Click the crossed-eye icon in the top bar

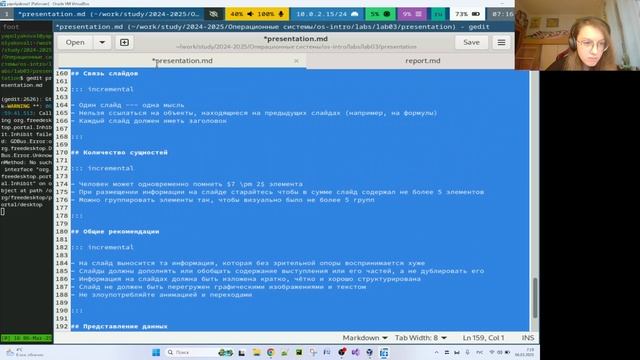coord(213,14)
